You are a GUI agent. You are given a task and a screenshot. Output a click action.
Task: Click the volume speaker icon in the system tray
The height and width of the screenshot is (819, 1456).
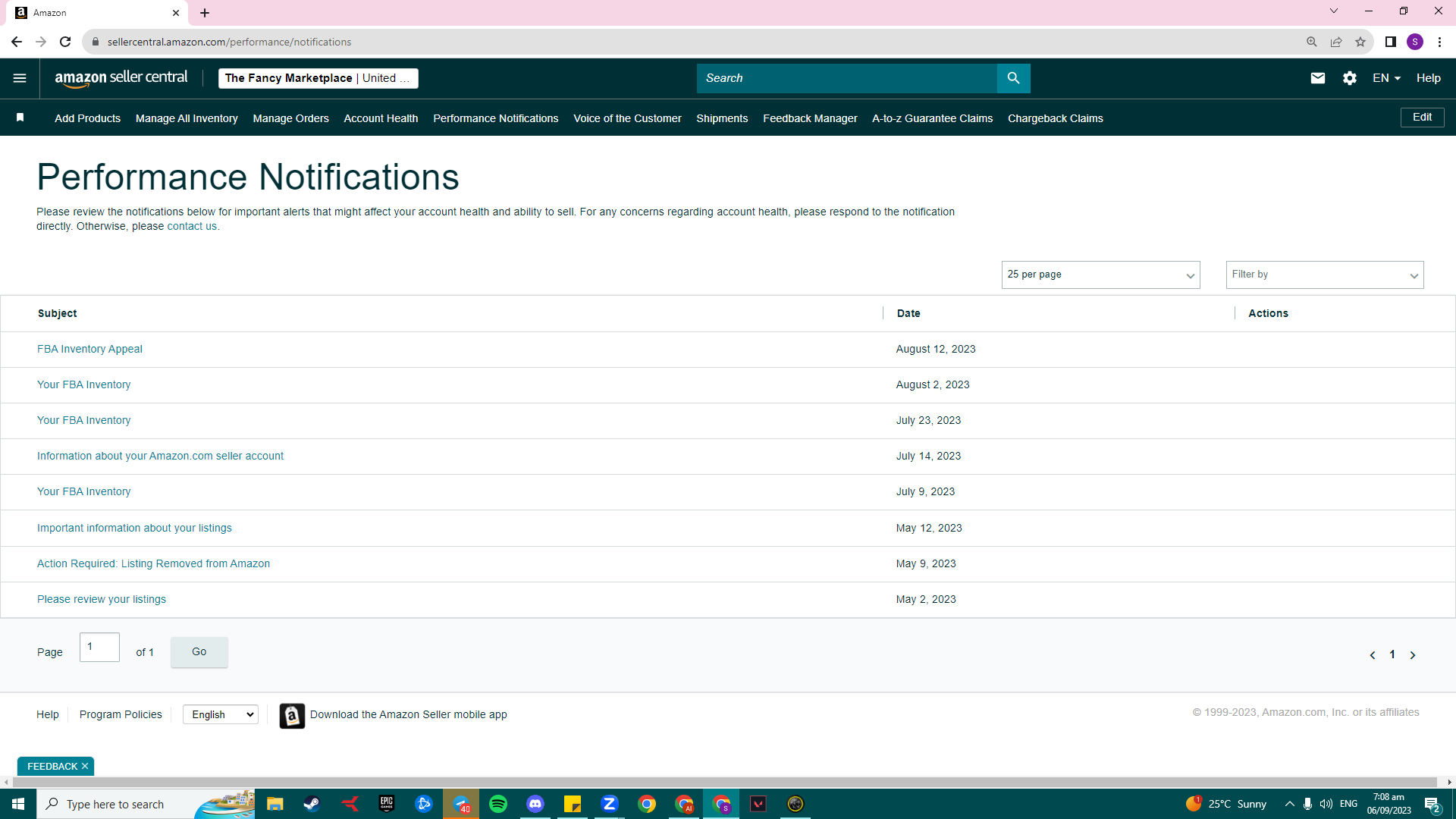(1326, 804)
